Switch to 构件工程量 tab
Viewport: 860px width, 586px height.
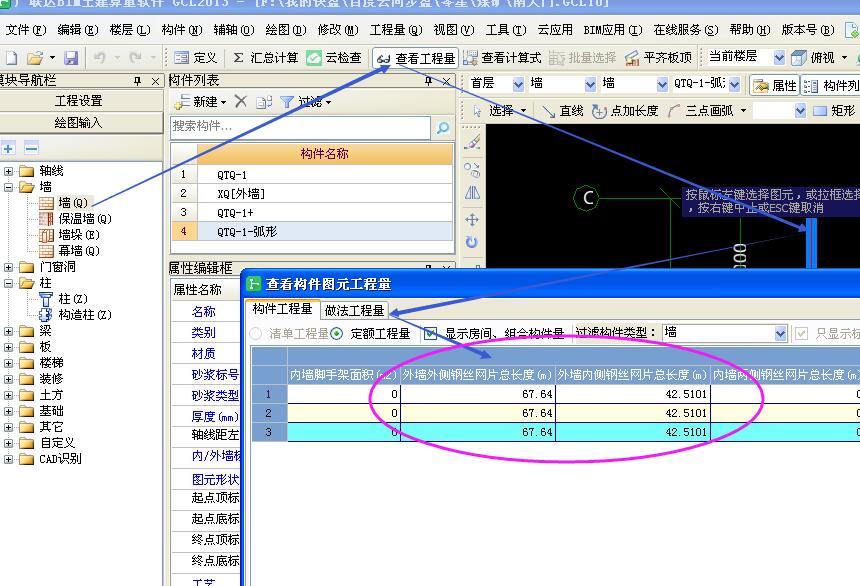[282, 309]
